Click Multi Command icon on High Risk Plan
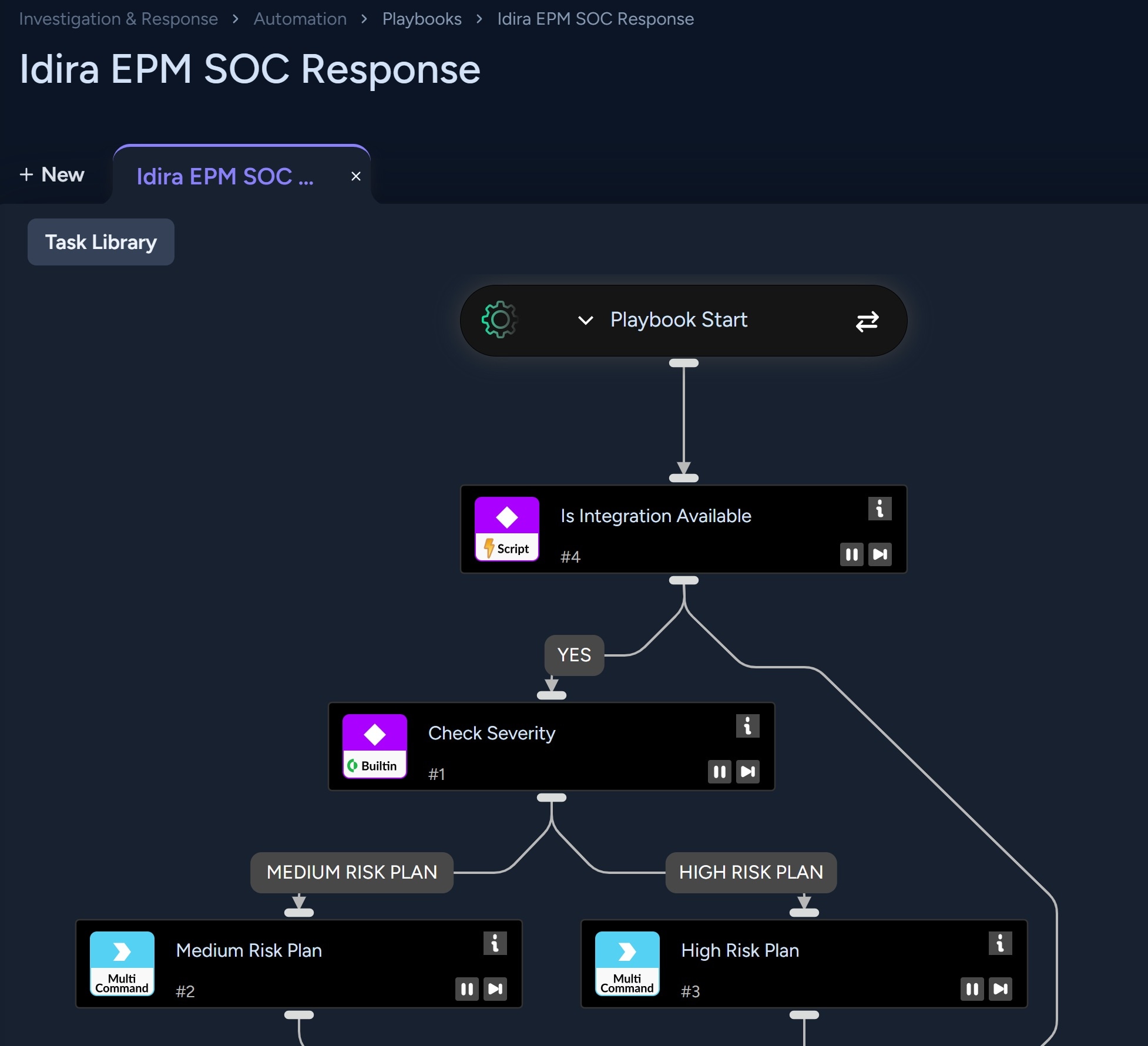 pos(627,964)
